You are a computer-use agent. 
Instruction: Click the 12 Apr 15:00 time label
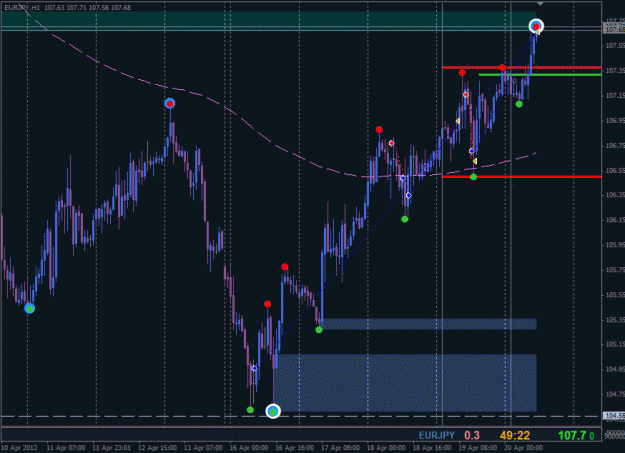[x=157, y=448]
